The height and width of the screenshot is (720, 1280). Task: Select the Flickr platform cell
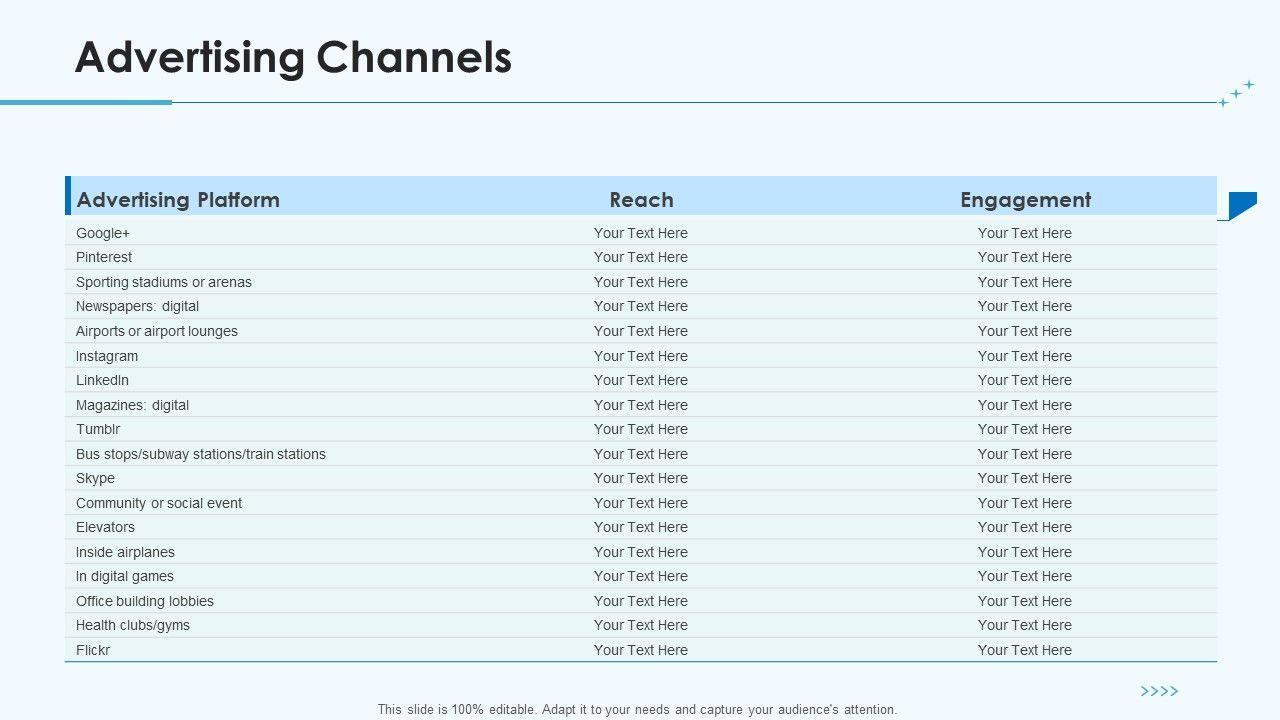click(93, 650)
